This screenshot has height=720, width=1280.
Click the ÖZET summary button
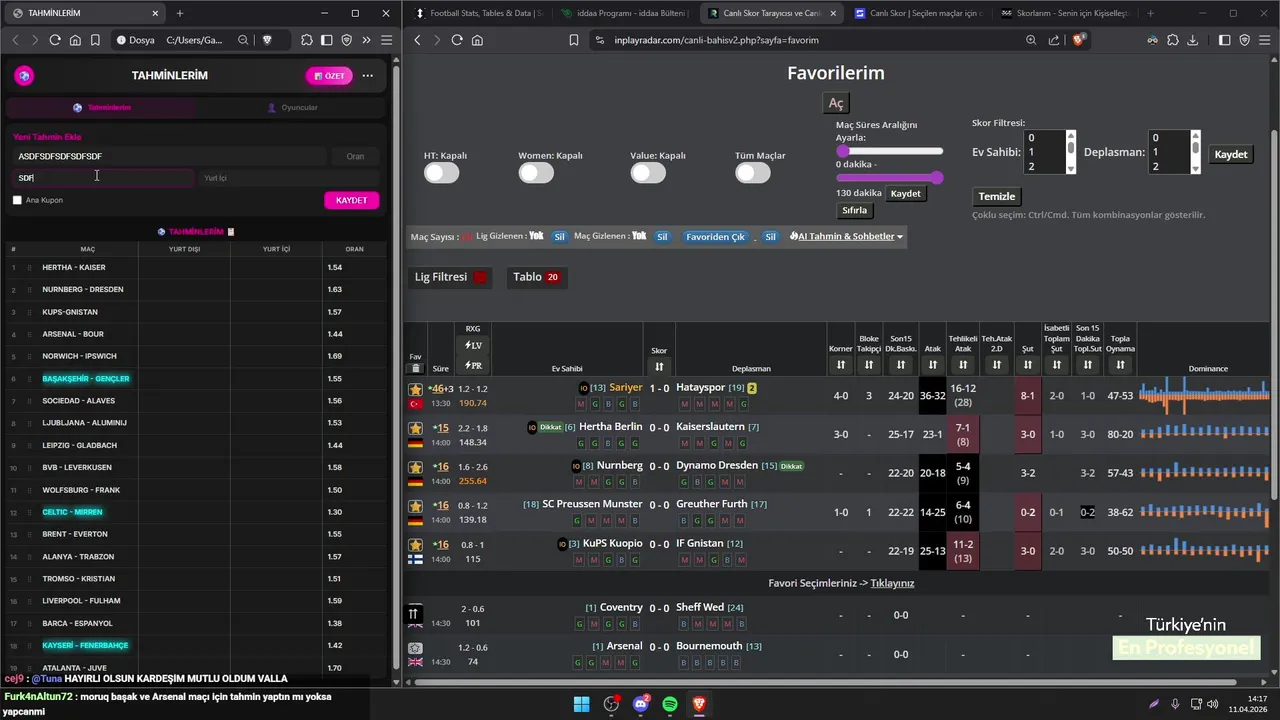point(329,76)
